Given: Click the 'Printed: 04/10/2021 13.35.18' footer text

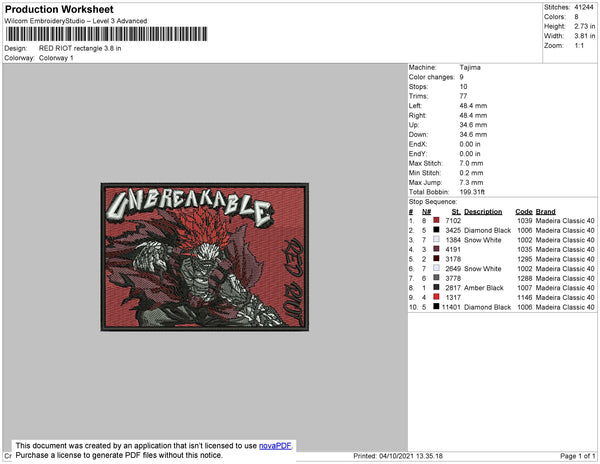Looking at the screenshot, I should click(398, 456).
